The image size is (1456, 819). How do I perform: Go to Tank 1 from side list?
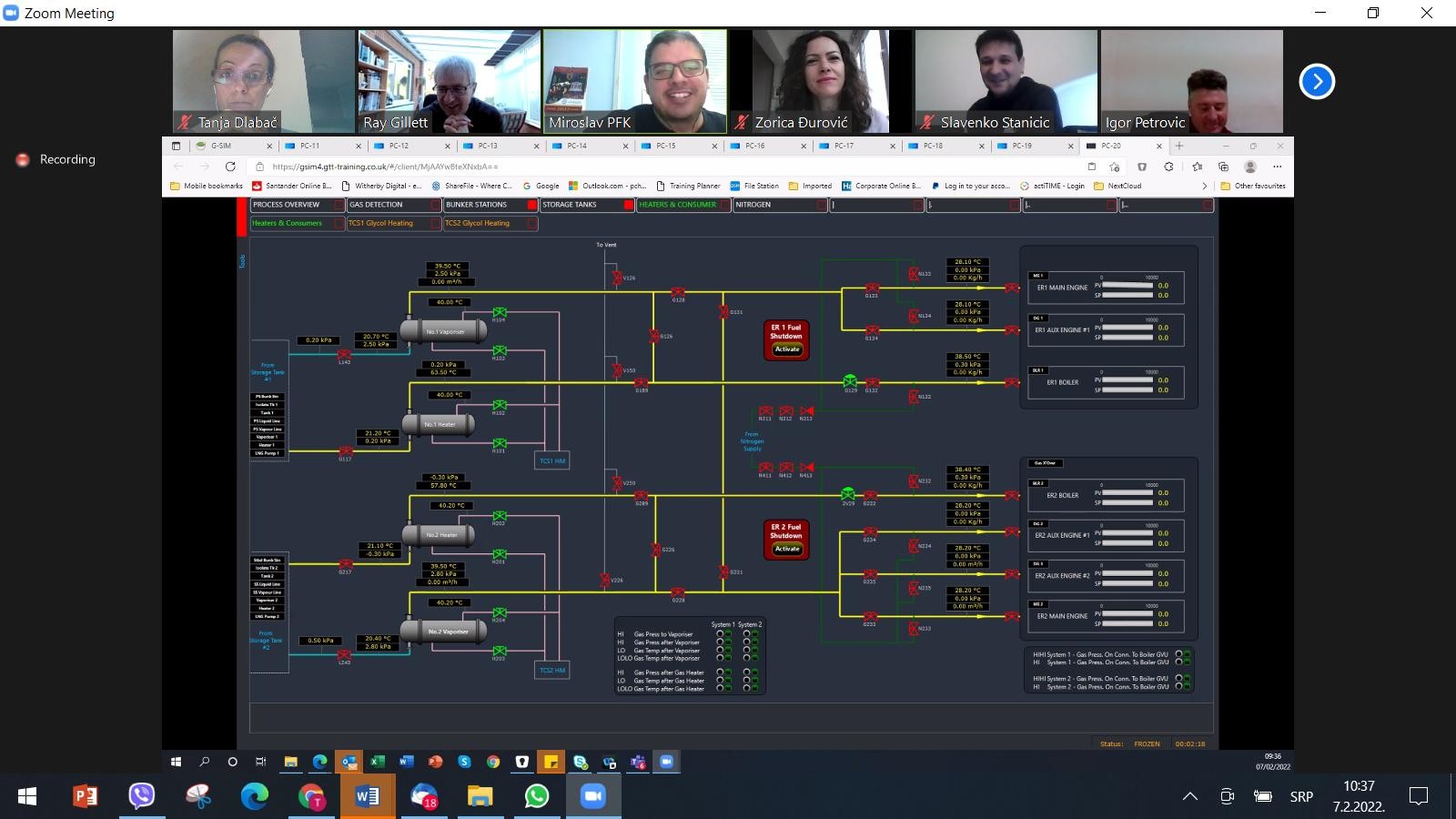tap(268, 413)
